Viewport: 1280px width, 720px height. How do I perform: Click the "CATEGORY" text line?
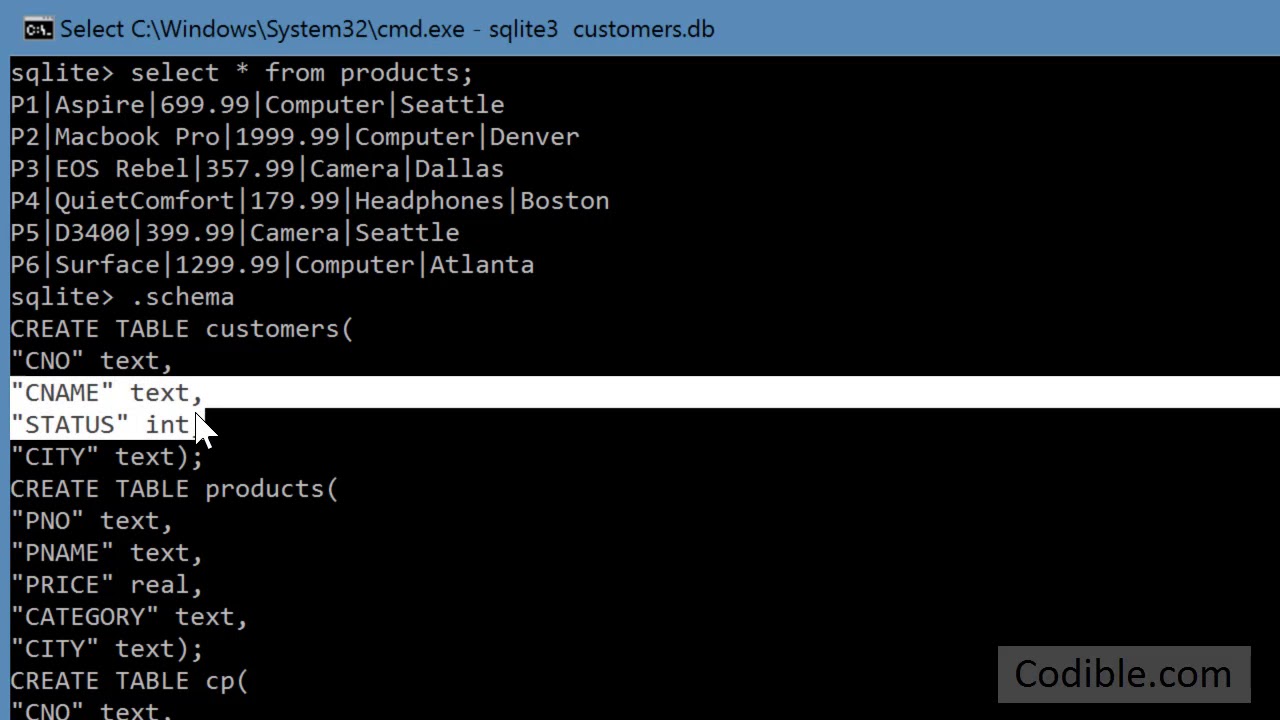click(x=129, y=617)
